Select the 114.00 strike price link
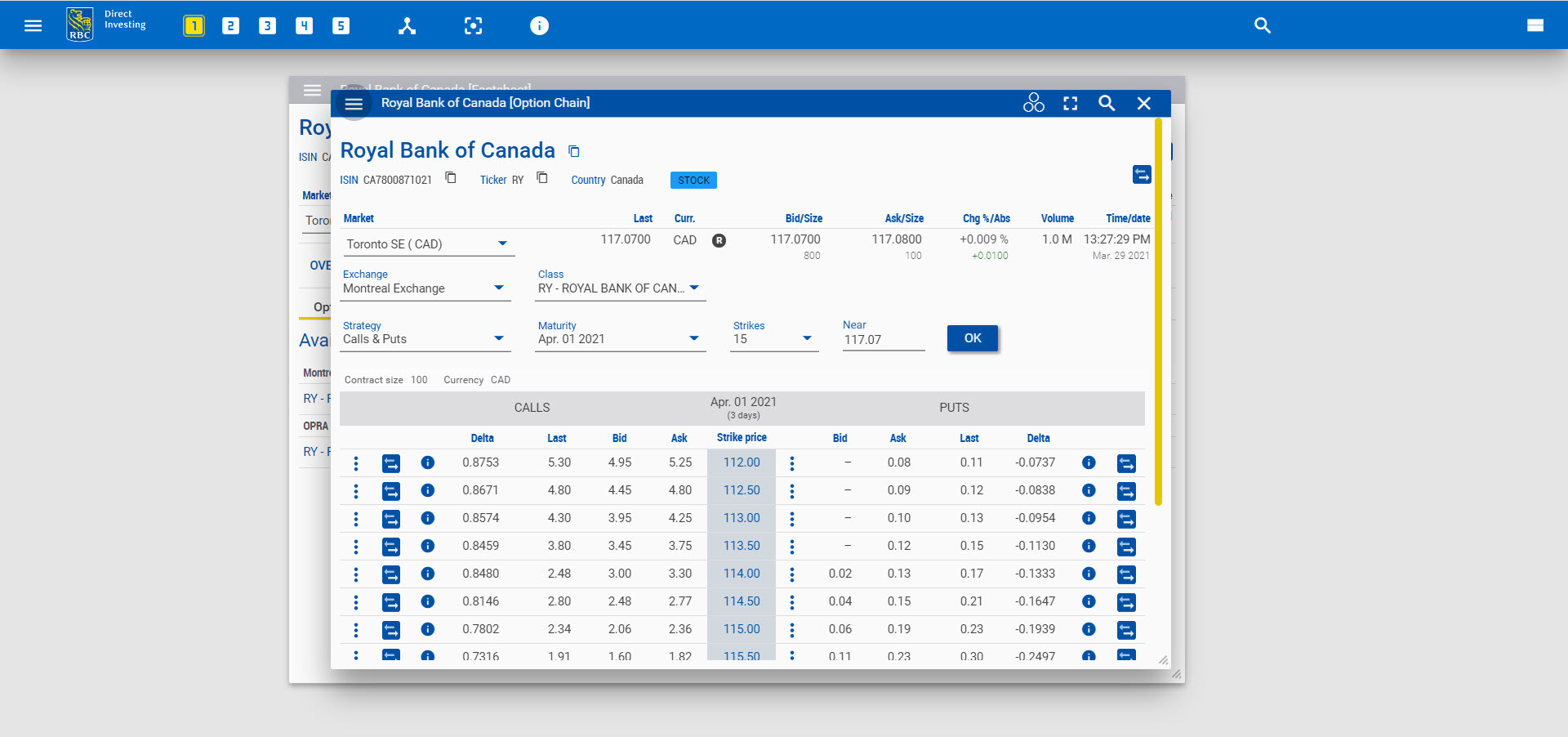This screenshot has width=1568, height=737. tap(740, 574)
